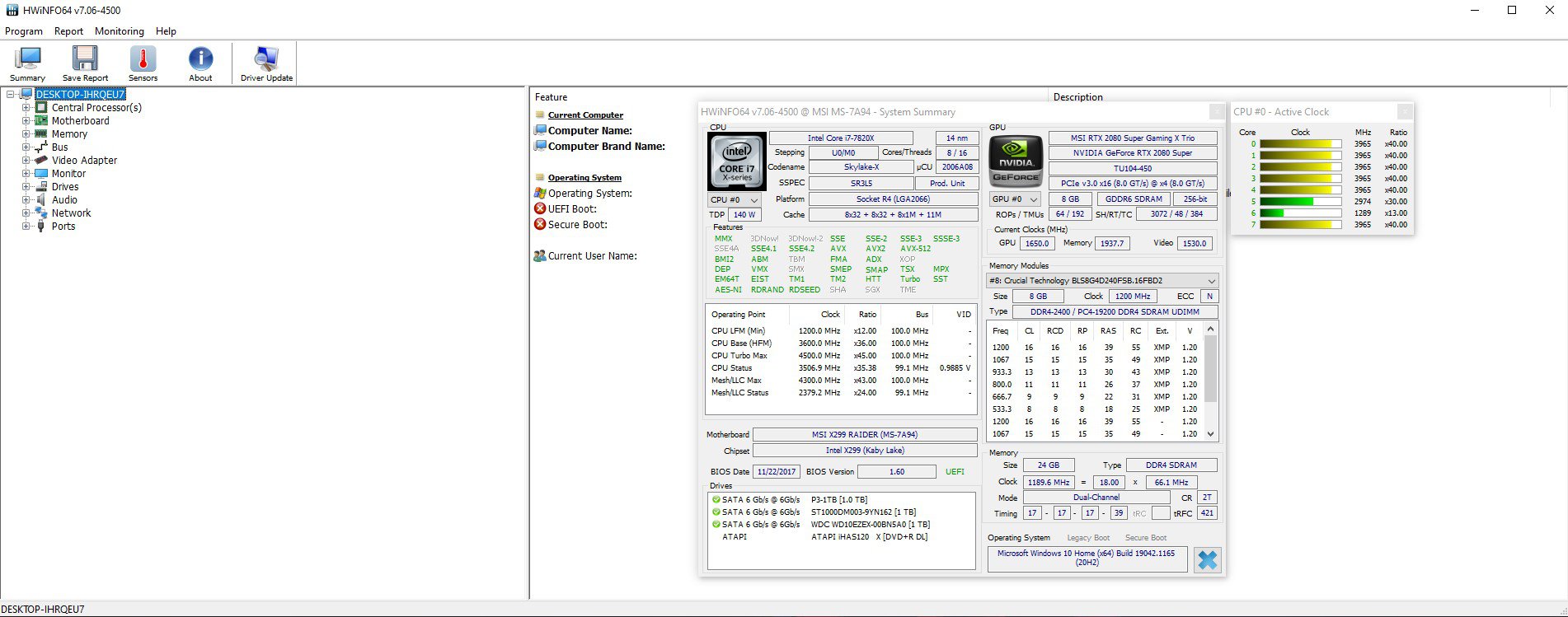This screenshot has width=1568, height=617.
Task: Click the MSI RTX 2080 Super Gaming X Trio field
Action: click(1133, 138)
